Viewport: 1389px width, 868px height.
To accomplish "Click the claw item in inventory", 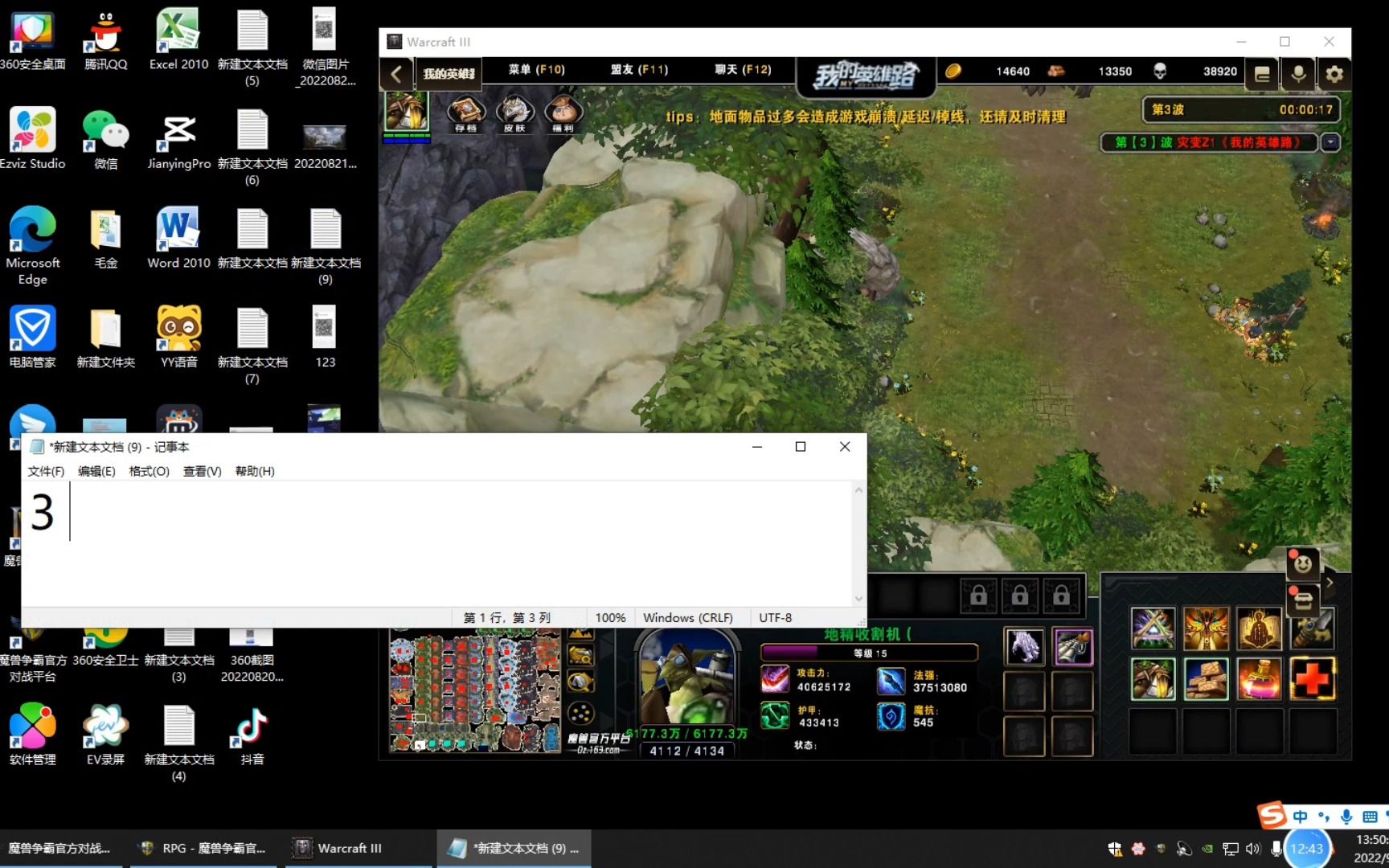I will (1025, 647).
